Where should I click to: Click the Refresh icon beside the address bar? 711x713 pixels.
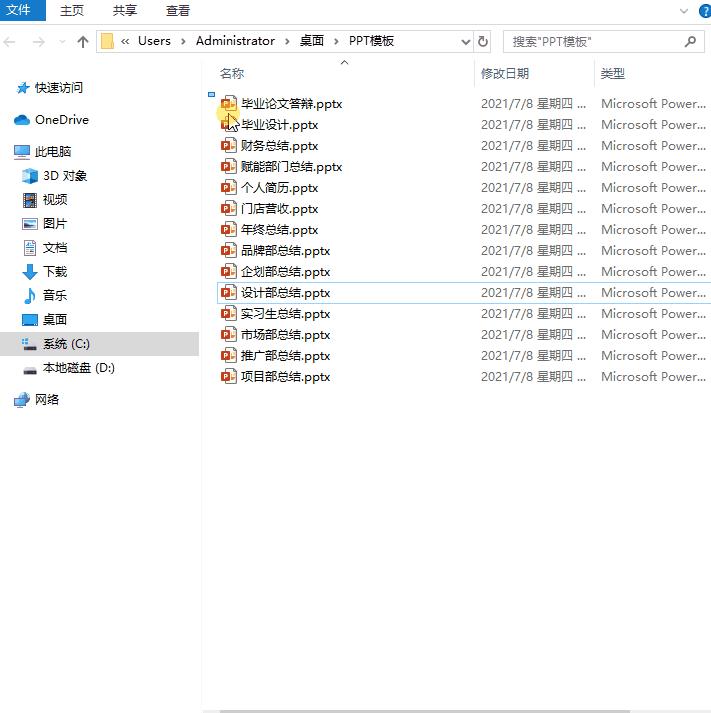click(x=483, y=42)
